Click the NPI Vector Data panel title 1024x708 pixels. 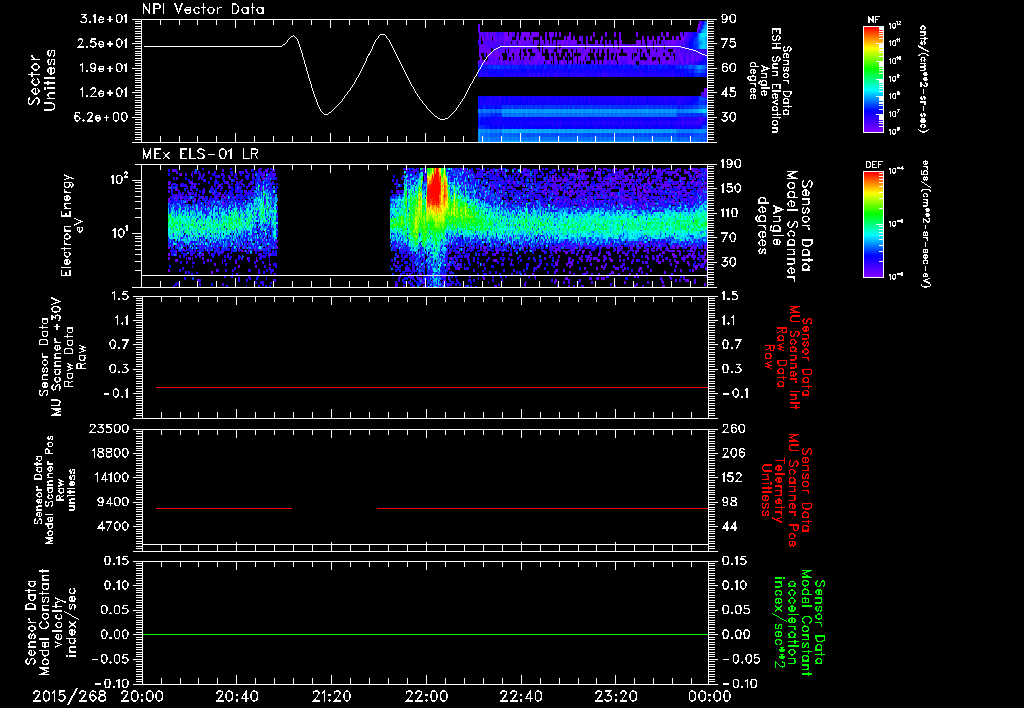click(203, 9)
